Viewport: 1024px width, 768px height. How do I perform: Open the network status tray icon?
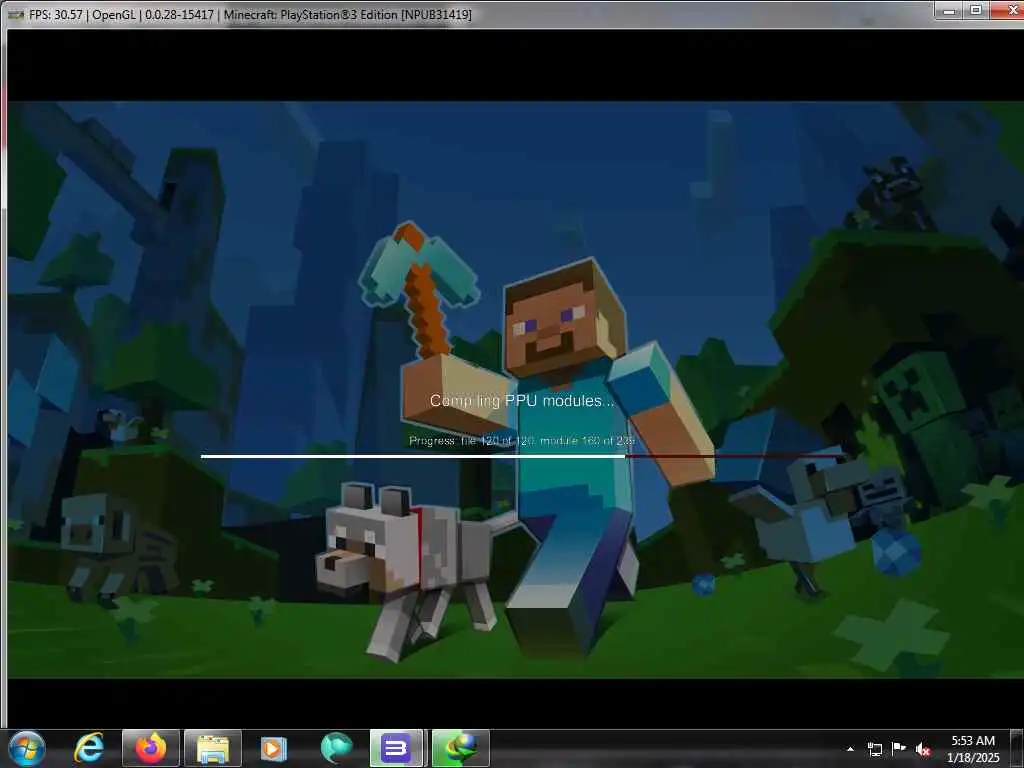(874, 749)
